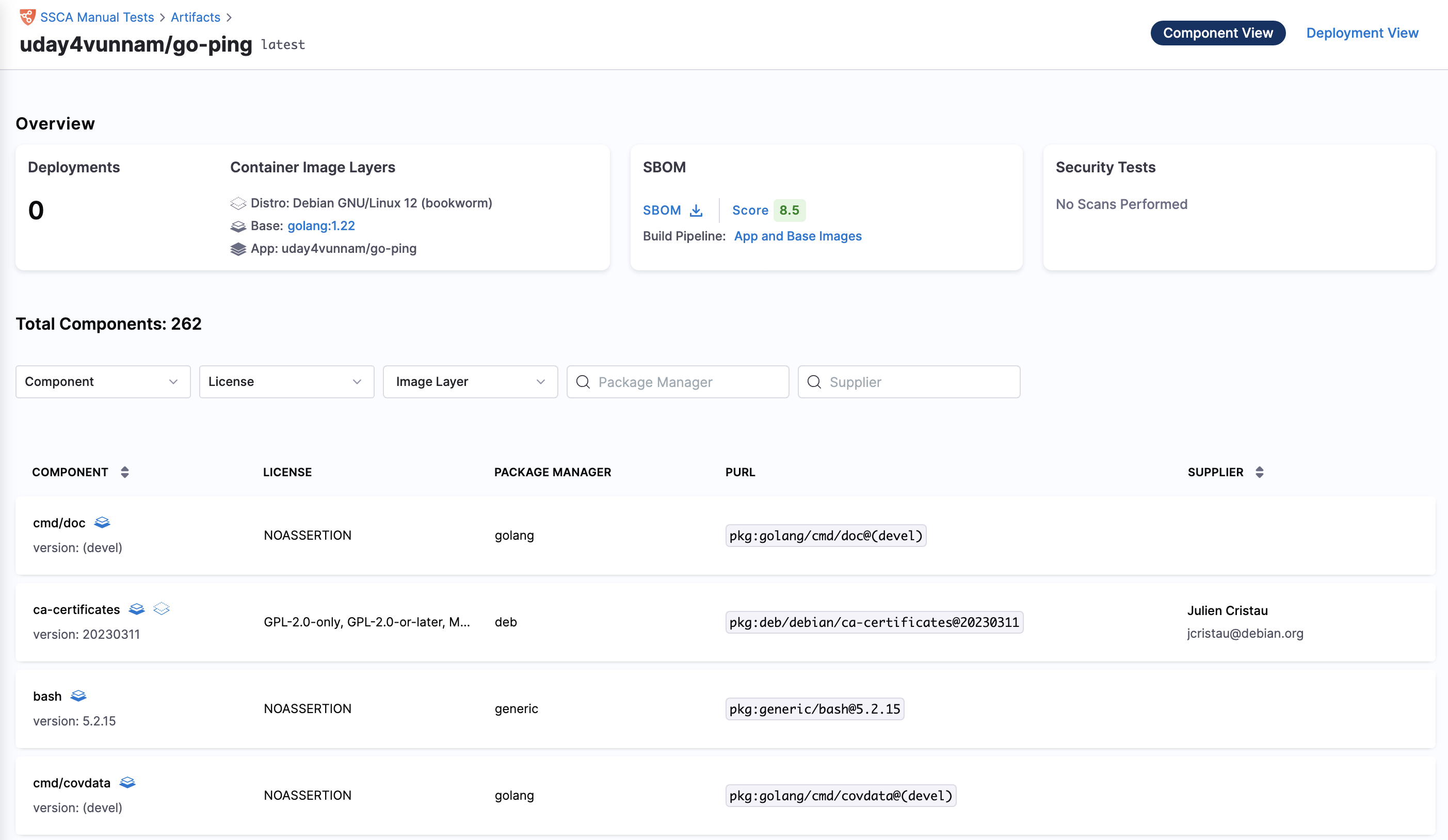Open the App and Base Images pipeline link
Screen dimensions: 1448x840
click(798, 236)
